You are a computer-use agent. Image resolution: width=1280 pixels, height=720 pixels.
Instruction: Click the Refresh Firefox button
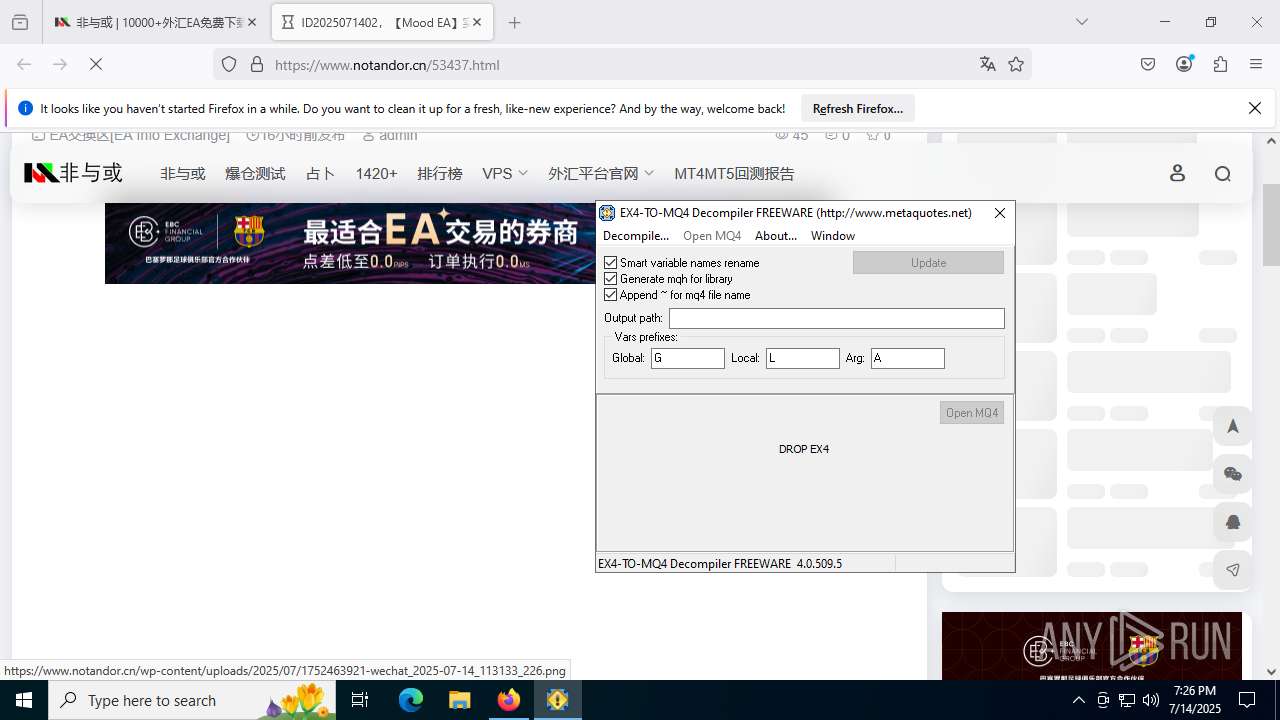point(858,108)
